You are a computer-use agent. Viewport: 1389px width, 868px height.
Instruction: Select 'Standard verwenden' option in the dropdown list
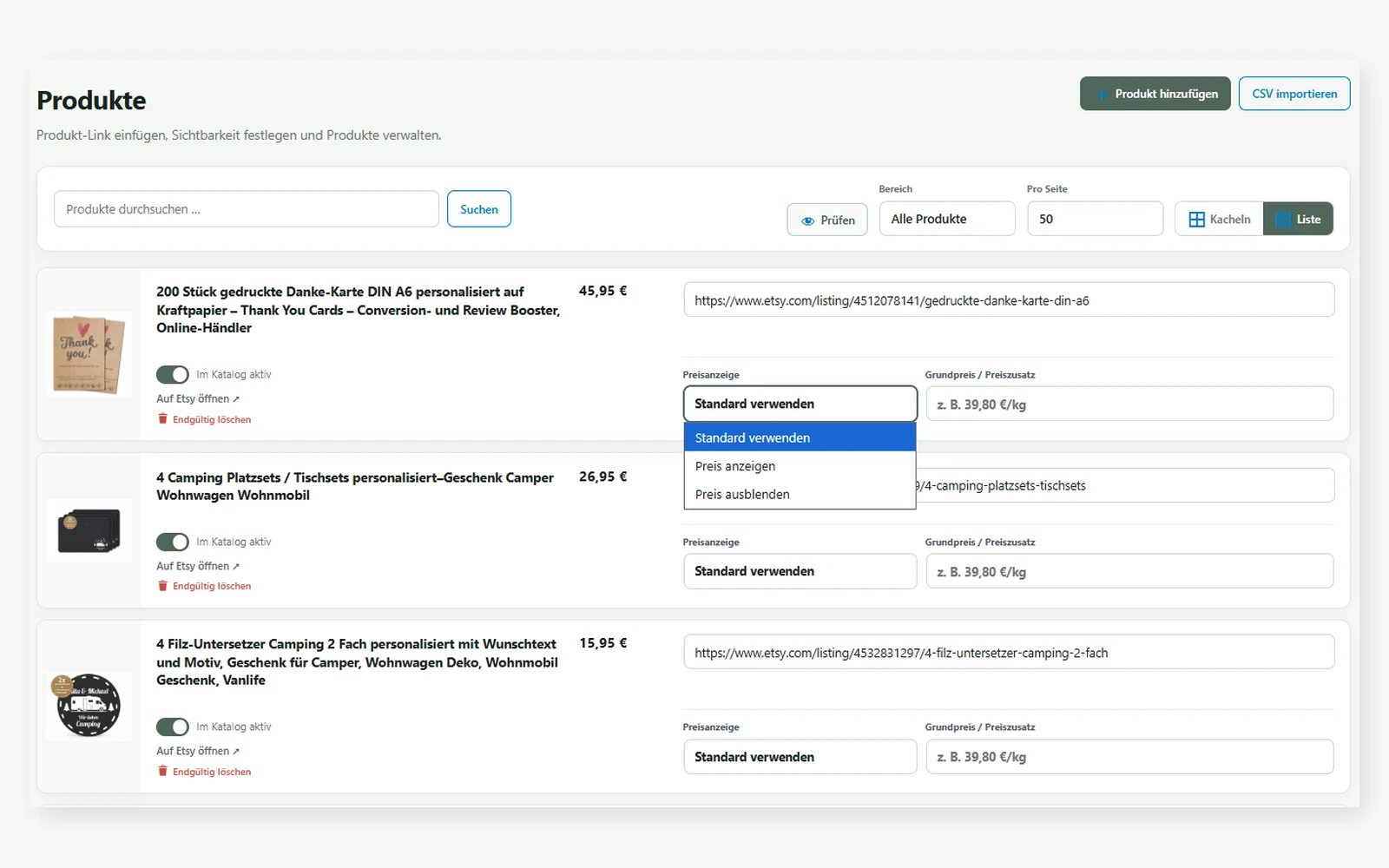pyautogui.click(x=800, y=437)
